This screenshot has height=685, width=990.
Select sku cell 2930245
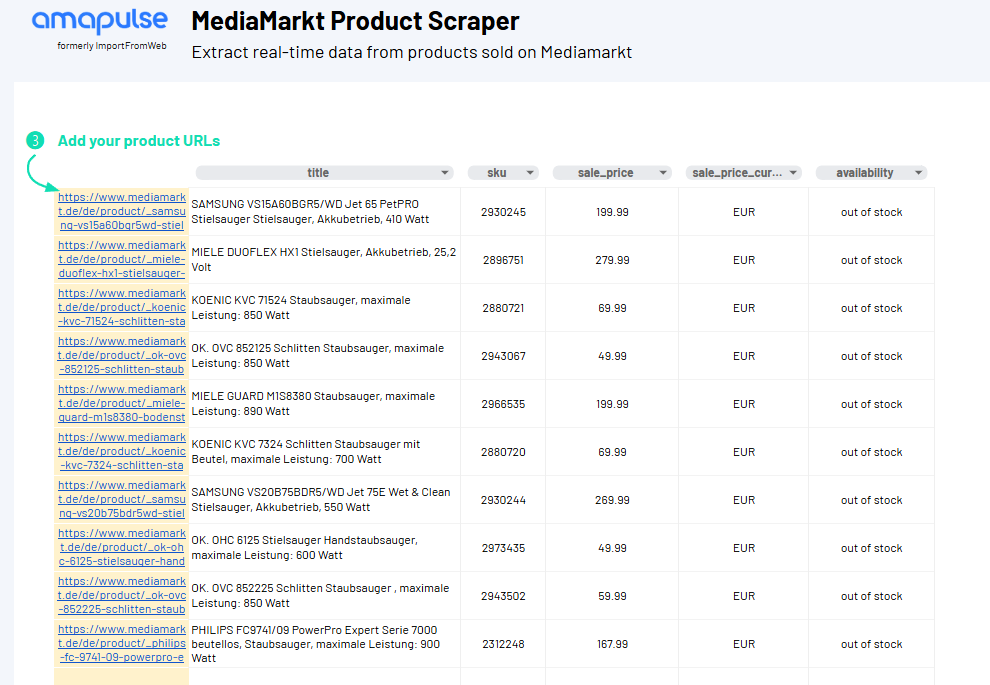click(503, 212)
